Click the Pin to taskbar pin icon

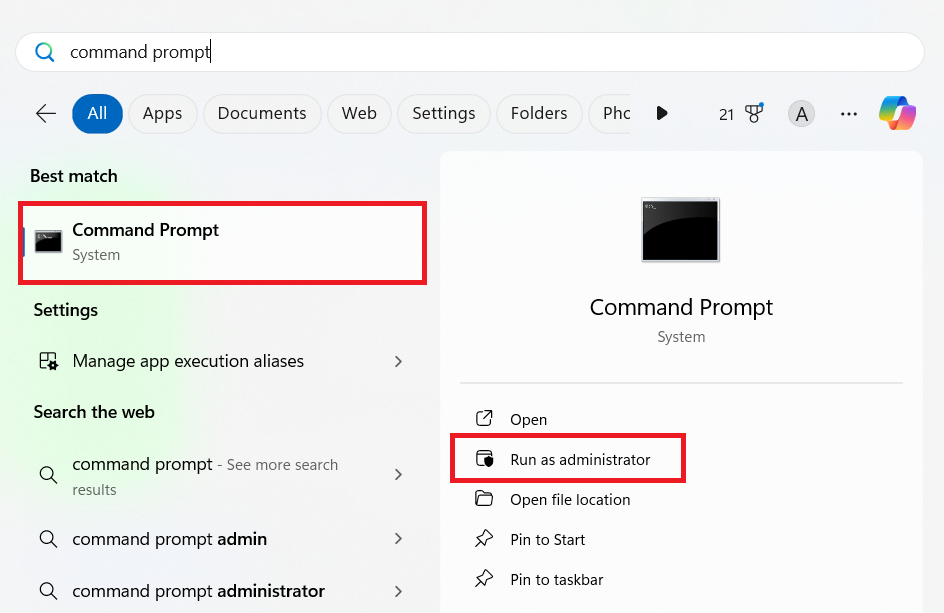484,579
